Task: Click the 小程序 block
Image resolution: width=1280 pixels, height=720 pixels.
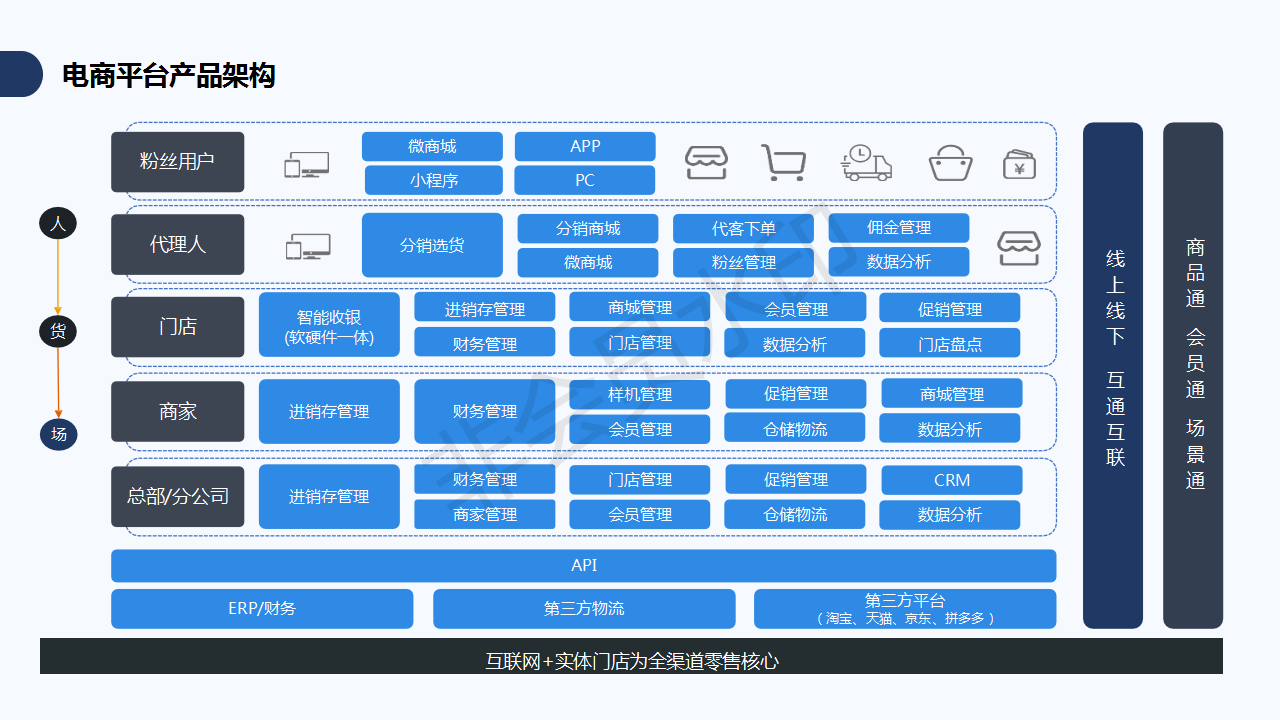Action: (x=433, y=181)
